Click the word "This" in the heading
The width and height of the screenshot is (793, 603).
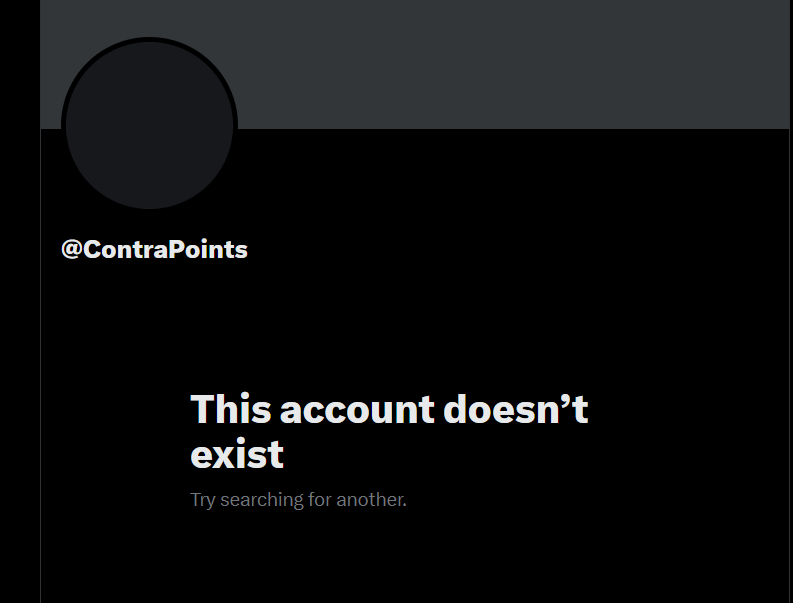coord(231,409)
